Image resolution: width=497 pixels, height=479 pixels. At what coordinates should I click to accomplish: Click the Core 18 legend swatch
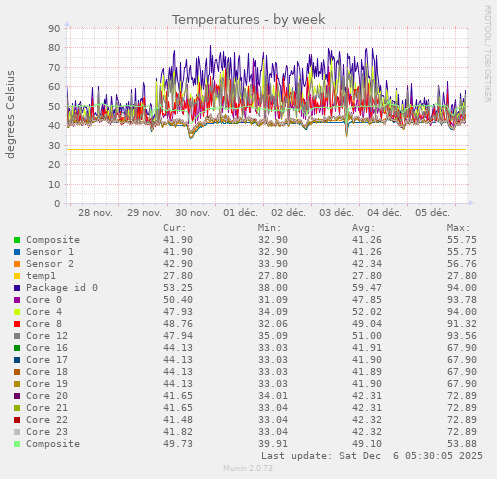pyautogui.click(x=17, y=372)
